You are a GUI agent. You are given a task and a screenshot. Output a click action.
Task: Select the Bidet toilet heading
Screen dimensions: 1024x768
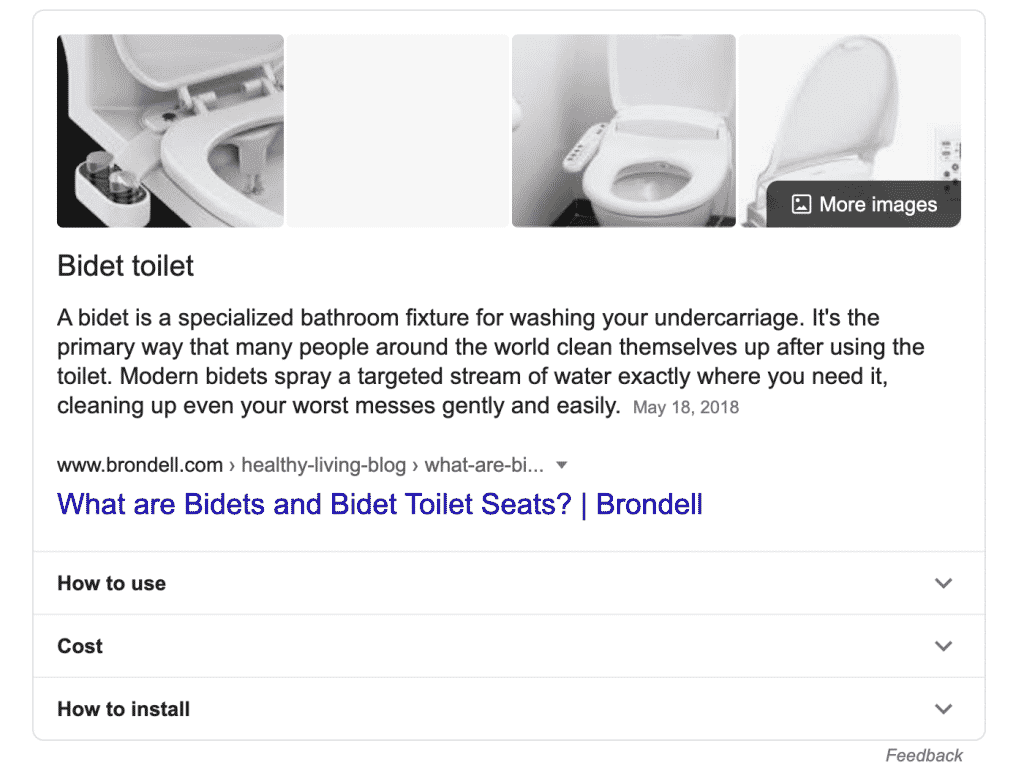[x=125, y=266]
